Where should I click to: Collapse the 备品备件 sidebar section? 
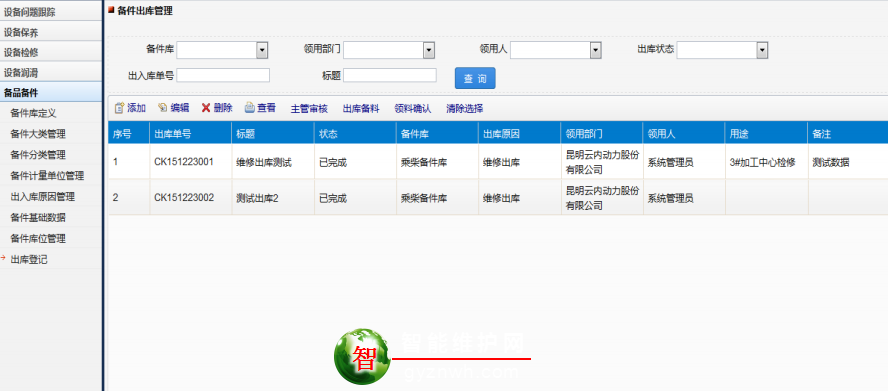(51, 93)
